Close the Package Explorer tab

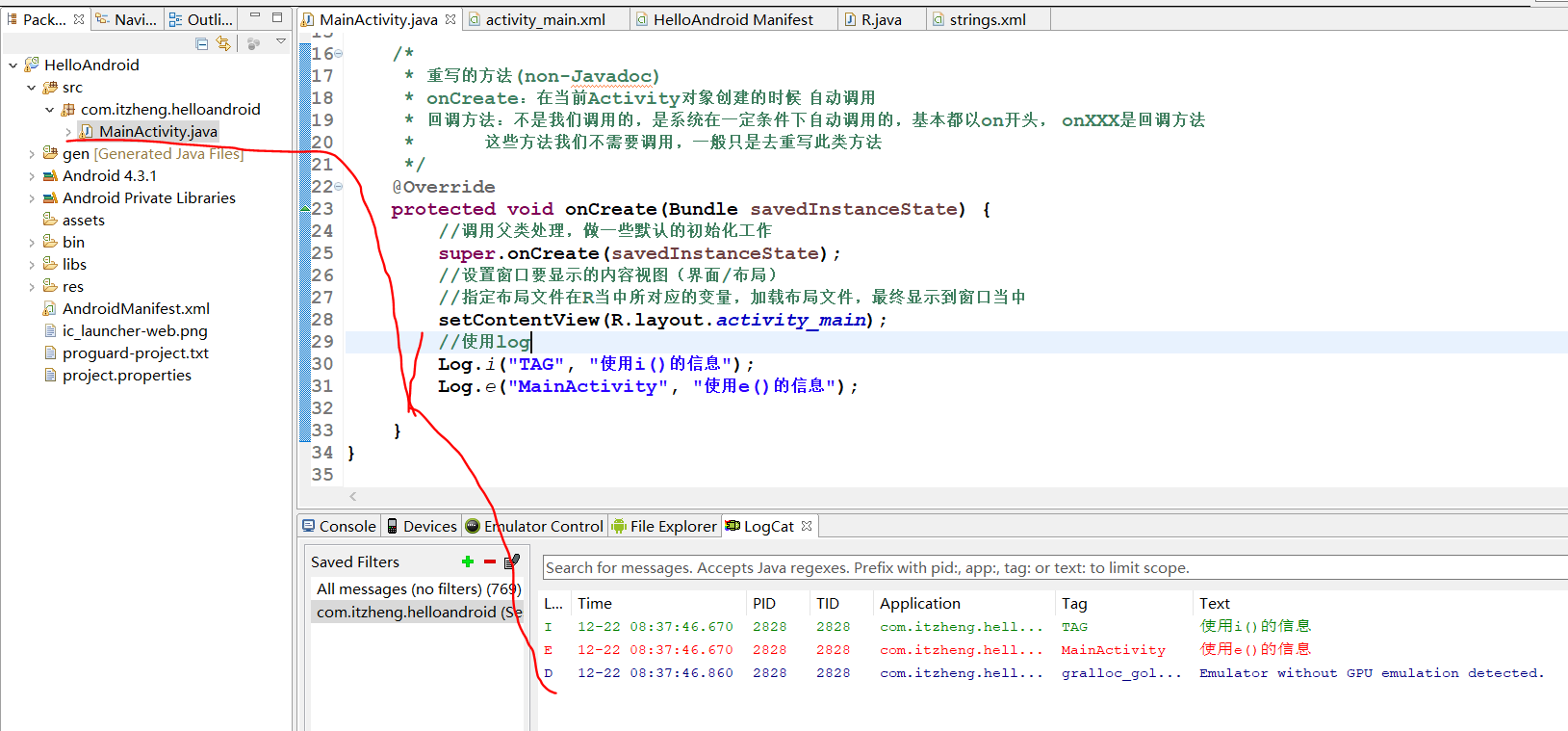pyautogui.click(x=79, y=19)
